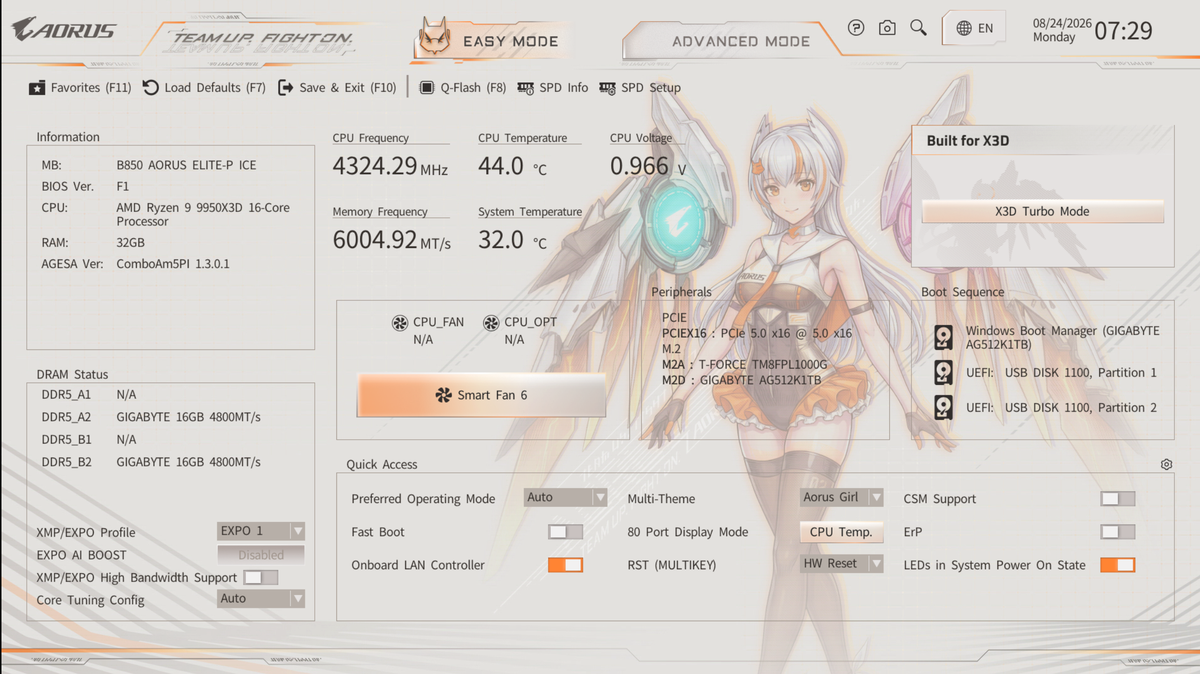
Task: Click the CPU_OPT fan icon
Action: click(x=491, y=323)
